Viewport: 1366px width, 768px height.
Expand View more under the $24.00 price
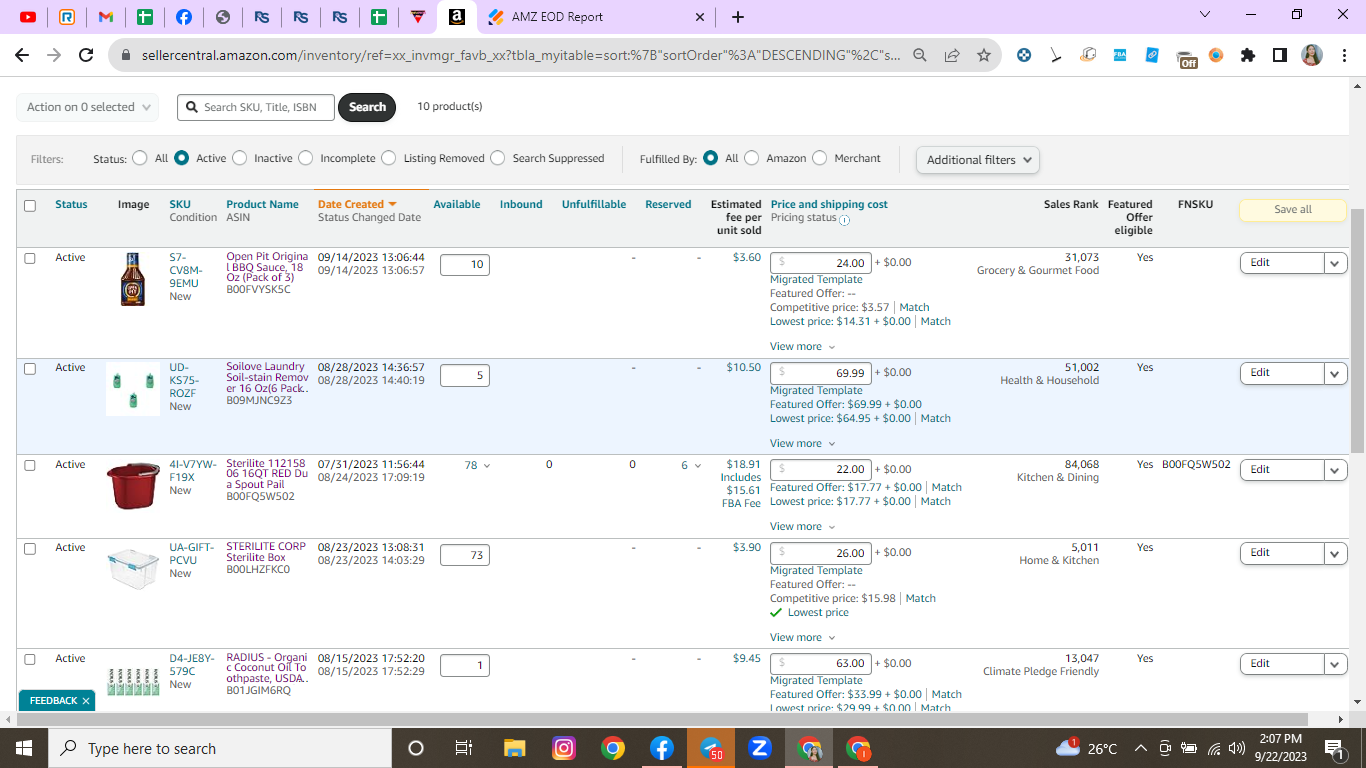pyautogui.click(x=802, y=347)
